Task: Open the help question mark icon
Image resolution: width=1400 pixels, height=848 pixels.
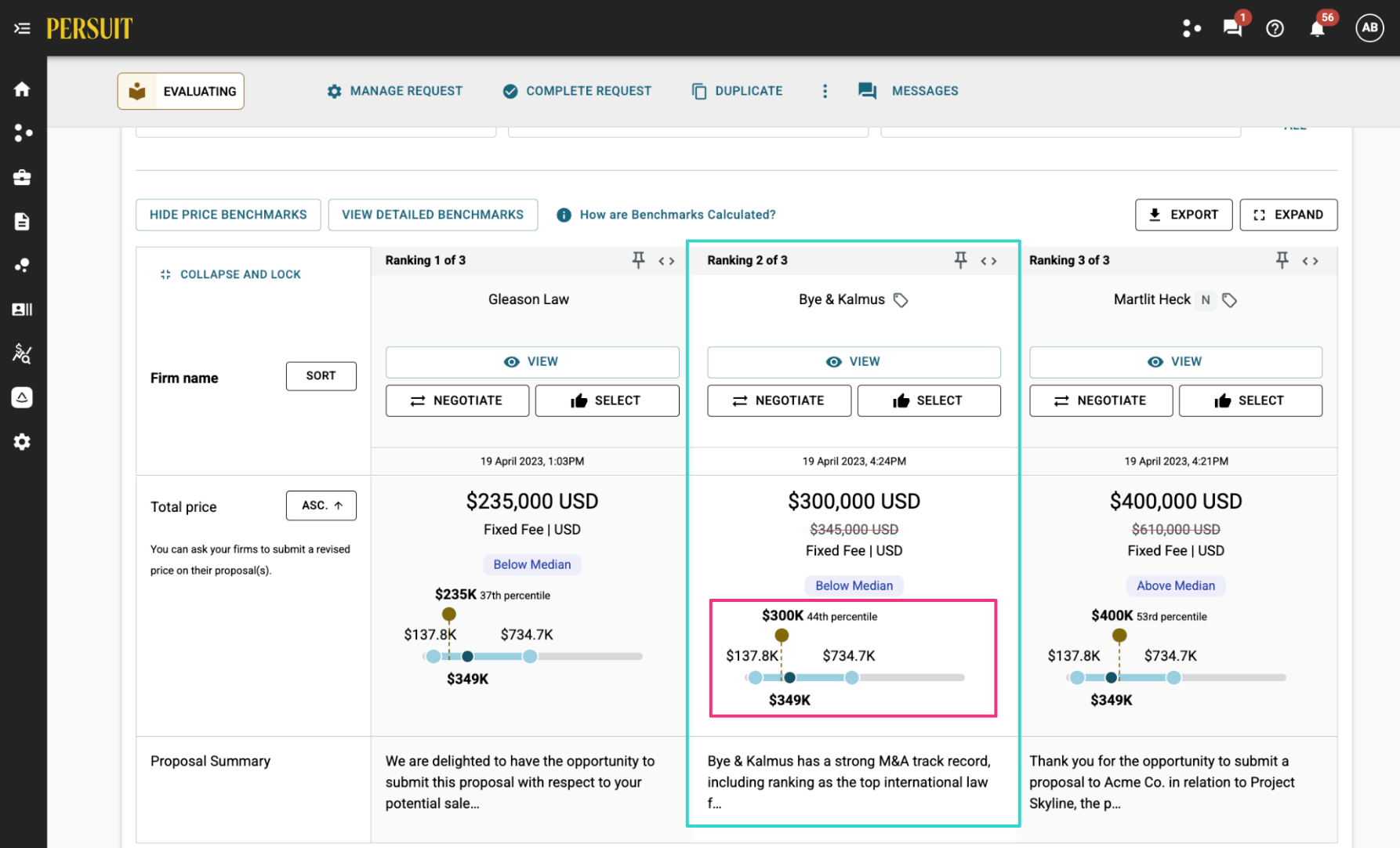Action: point(1275,28)
